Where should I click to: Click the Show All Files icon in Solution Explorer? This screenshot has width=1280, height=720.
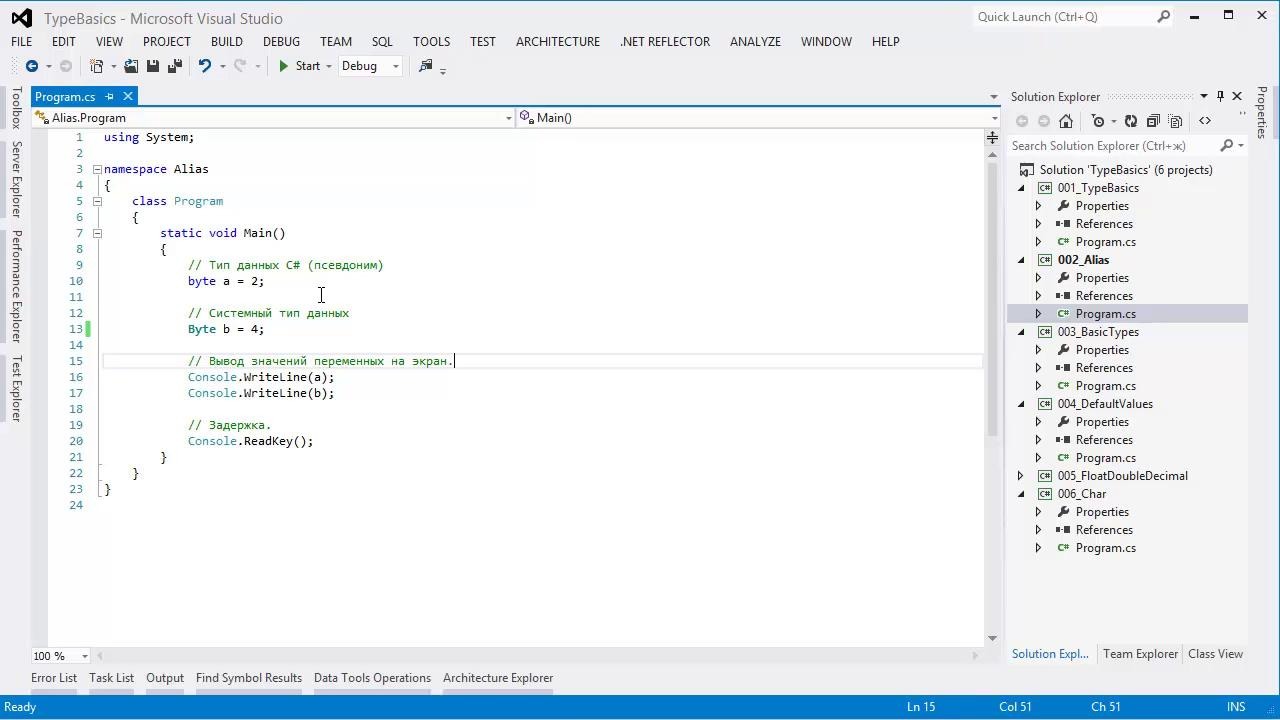point(1177,121)
